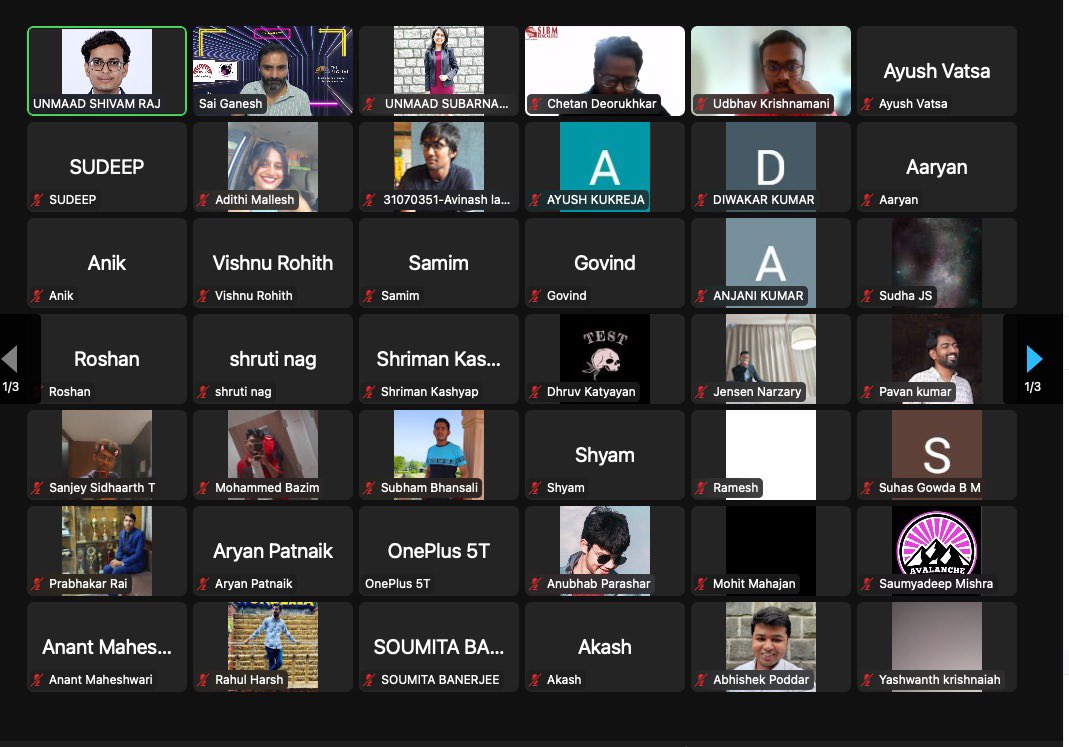Click muted mic icon beside Dhruv Katyayan
Screen dimensions: 1069x747
[536, 392]
